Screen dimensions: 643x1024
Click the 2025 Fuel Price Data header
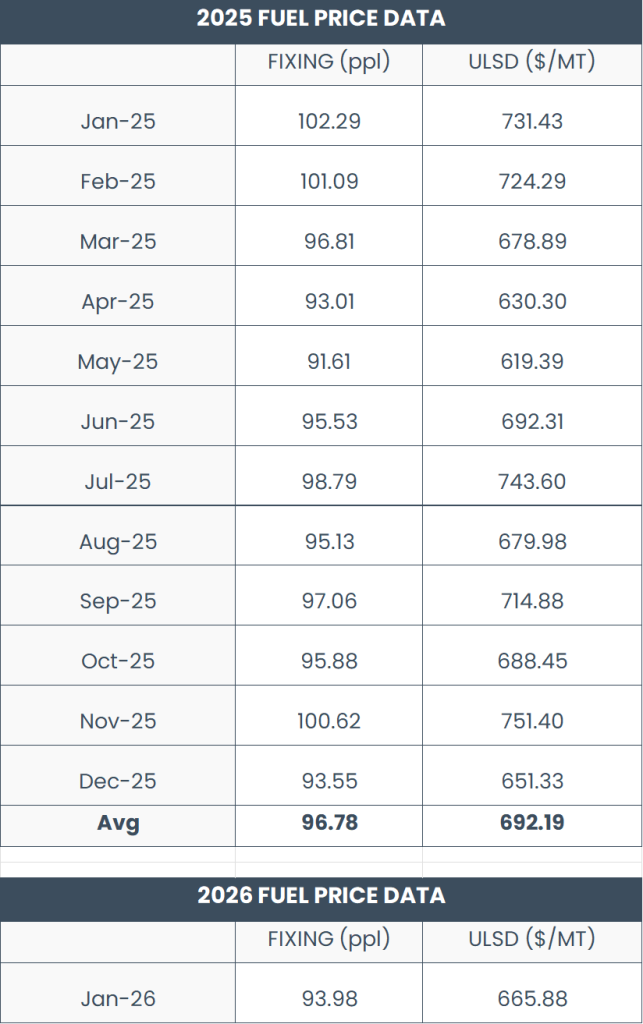tap(321, 19)
